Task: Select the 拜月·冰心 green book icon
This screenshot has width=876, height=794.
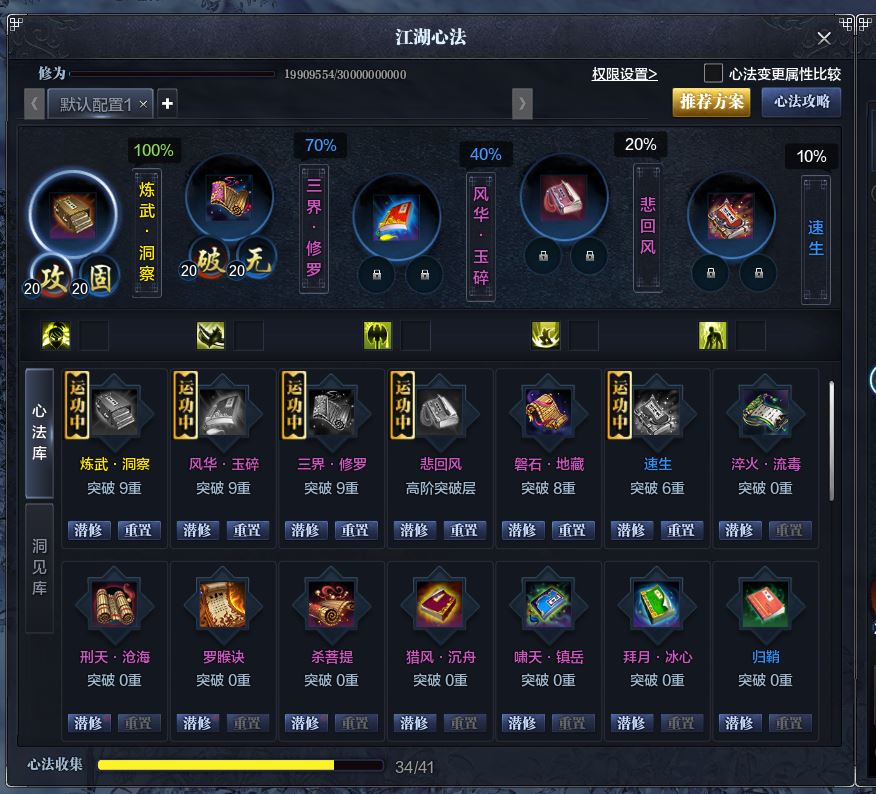Action: click(657, 605)
